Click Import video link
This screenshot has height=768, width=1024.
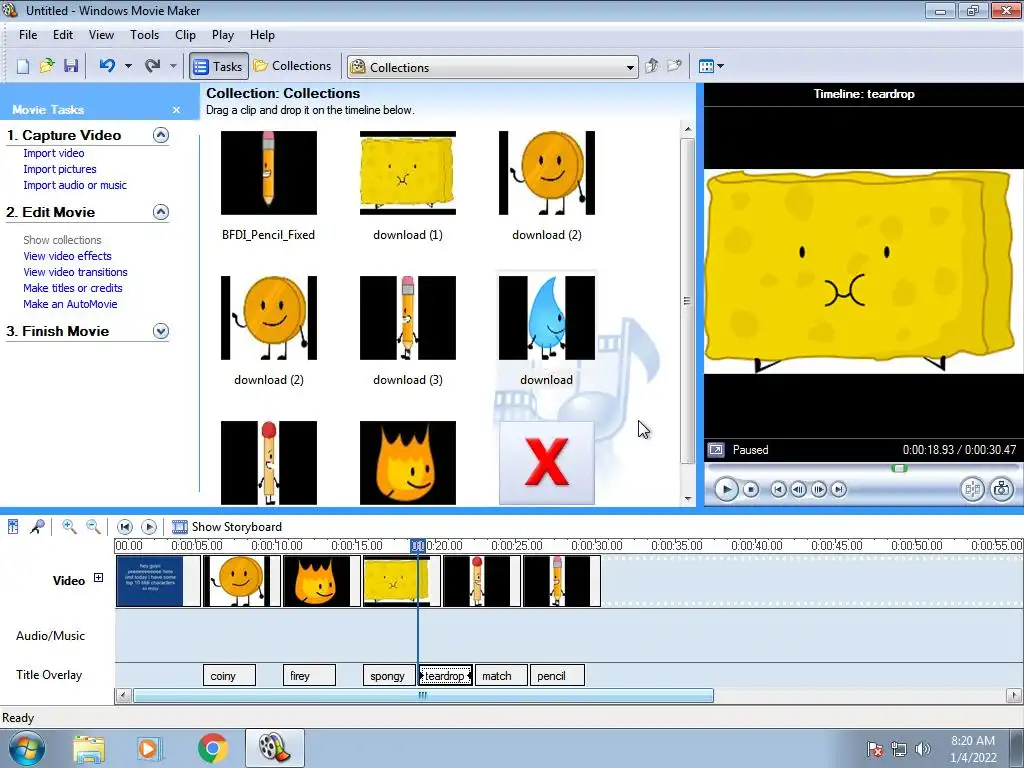[54, 153]
